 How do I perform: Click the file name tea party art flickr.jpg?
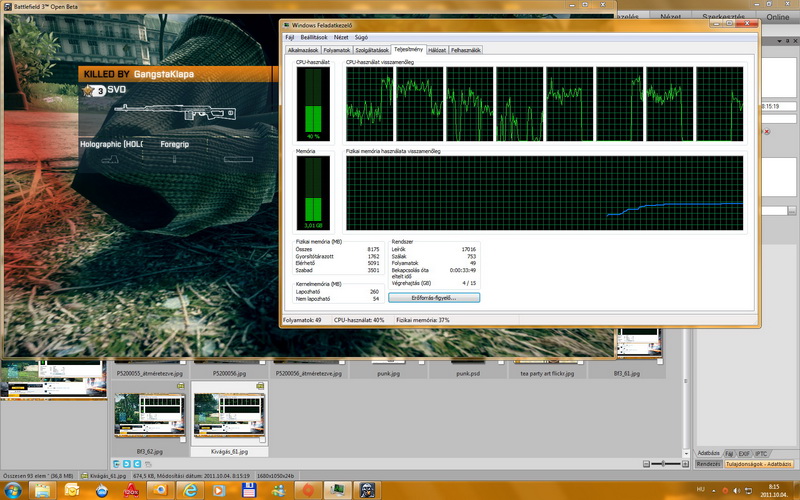point(547,373)
